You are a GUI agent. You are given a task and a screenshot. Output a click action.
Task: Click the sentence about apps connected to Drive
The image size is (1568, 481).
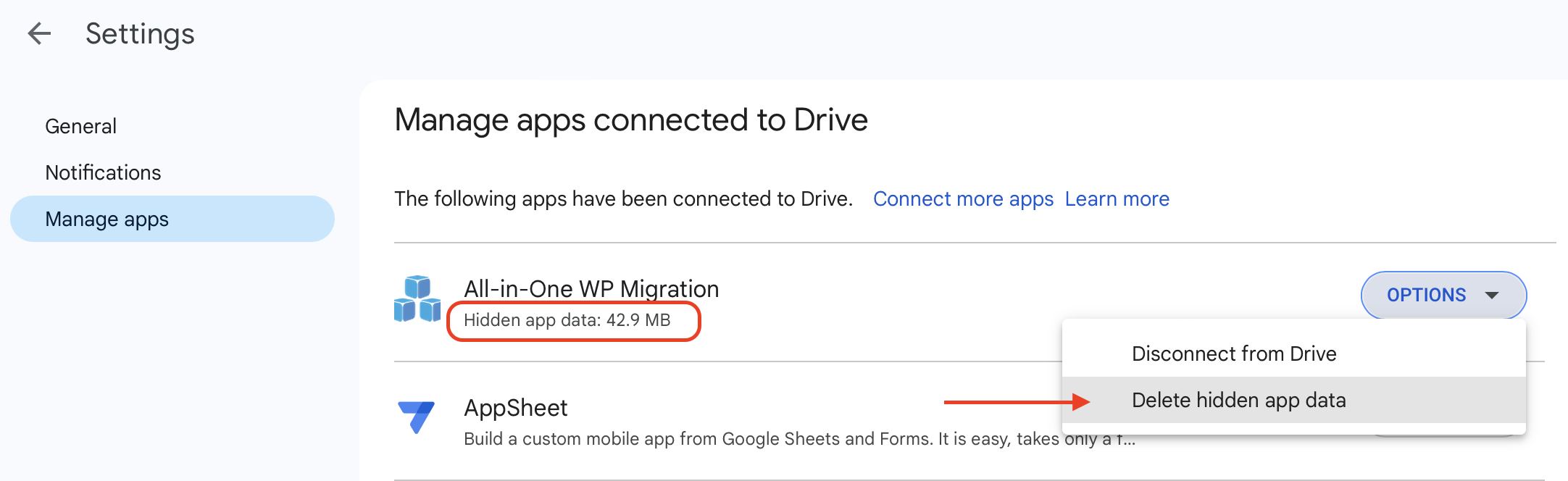tap(623, 198)
